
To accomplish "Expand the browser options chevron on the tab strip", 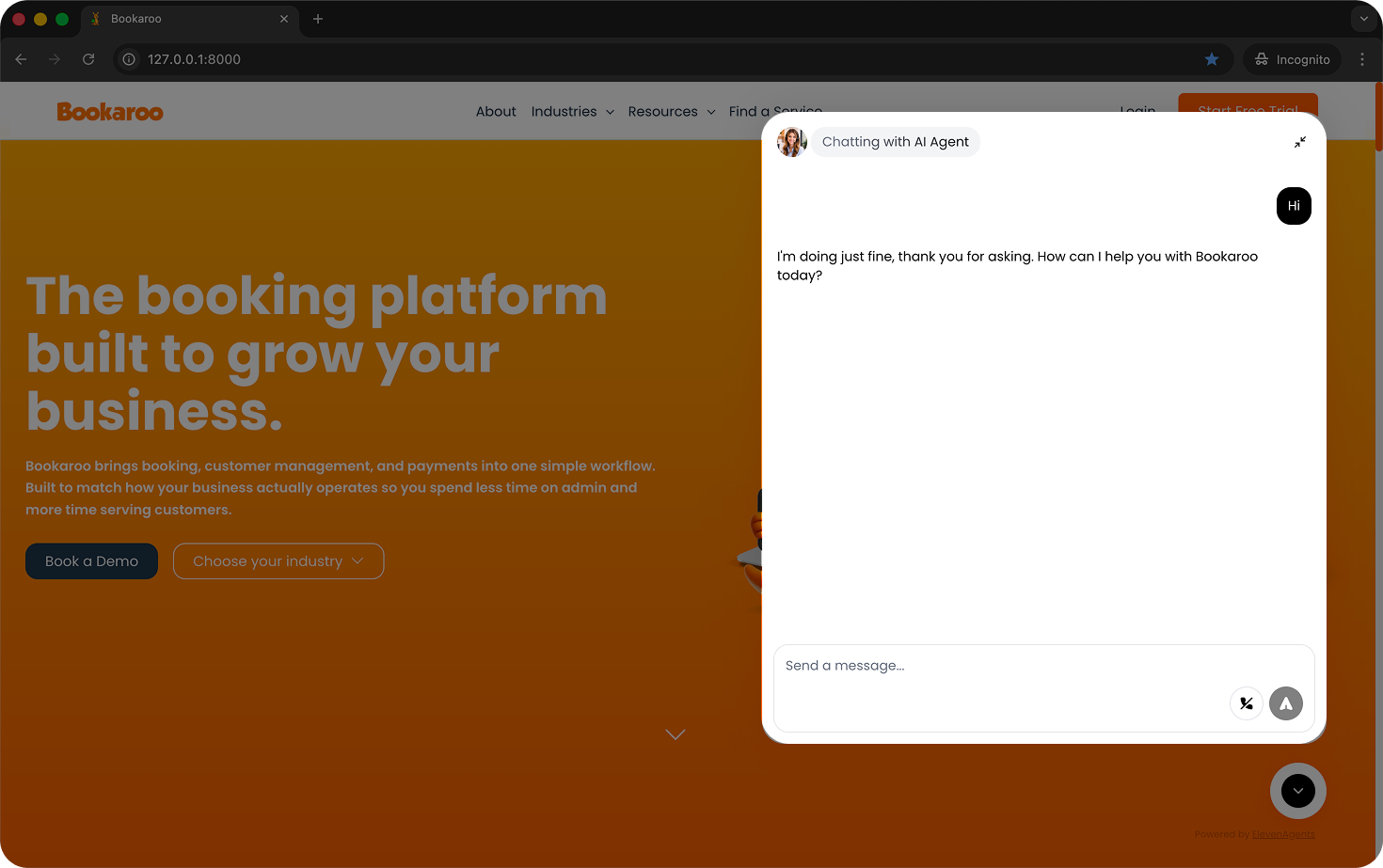I will (1363, 18).
